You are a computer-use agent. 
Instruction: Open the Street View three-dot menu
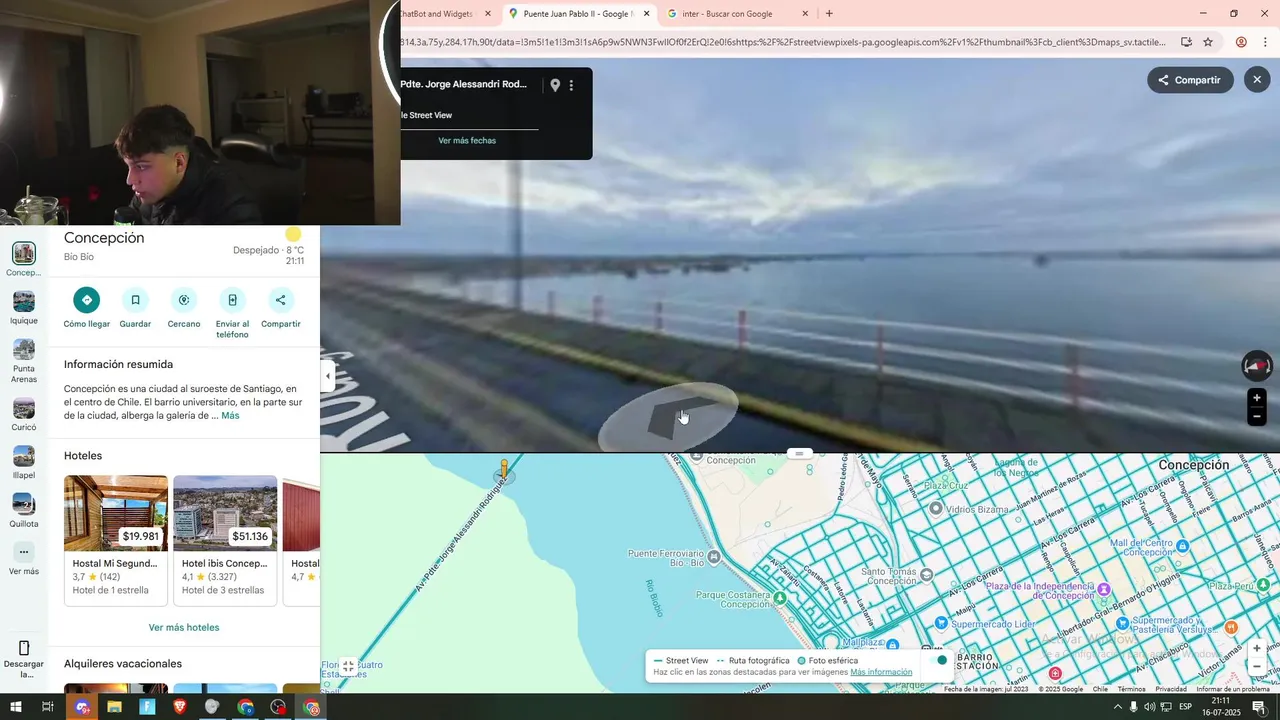point(571,86)
